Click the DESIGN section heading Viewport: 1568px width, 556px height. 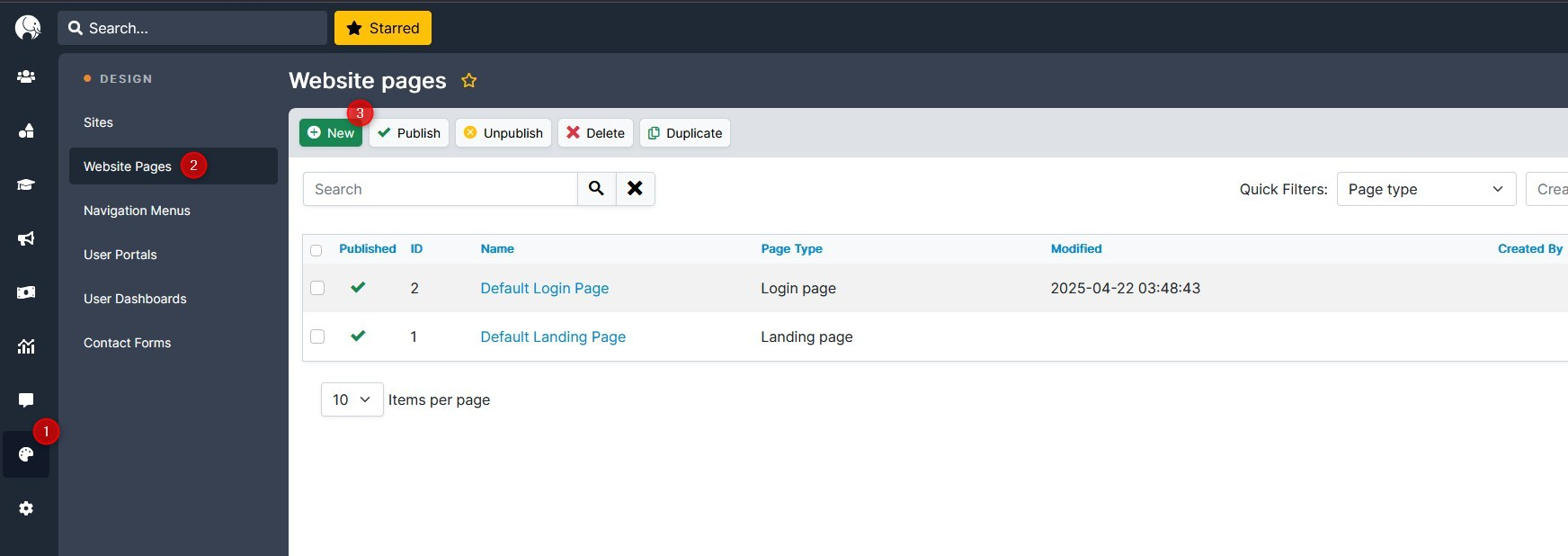pos(126,79)
